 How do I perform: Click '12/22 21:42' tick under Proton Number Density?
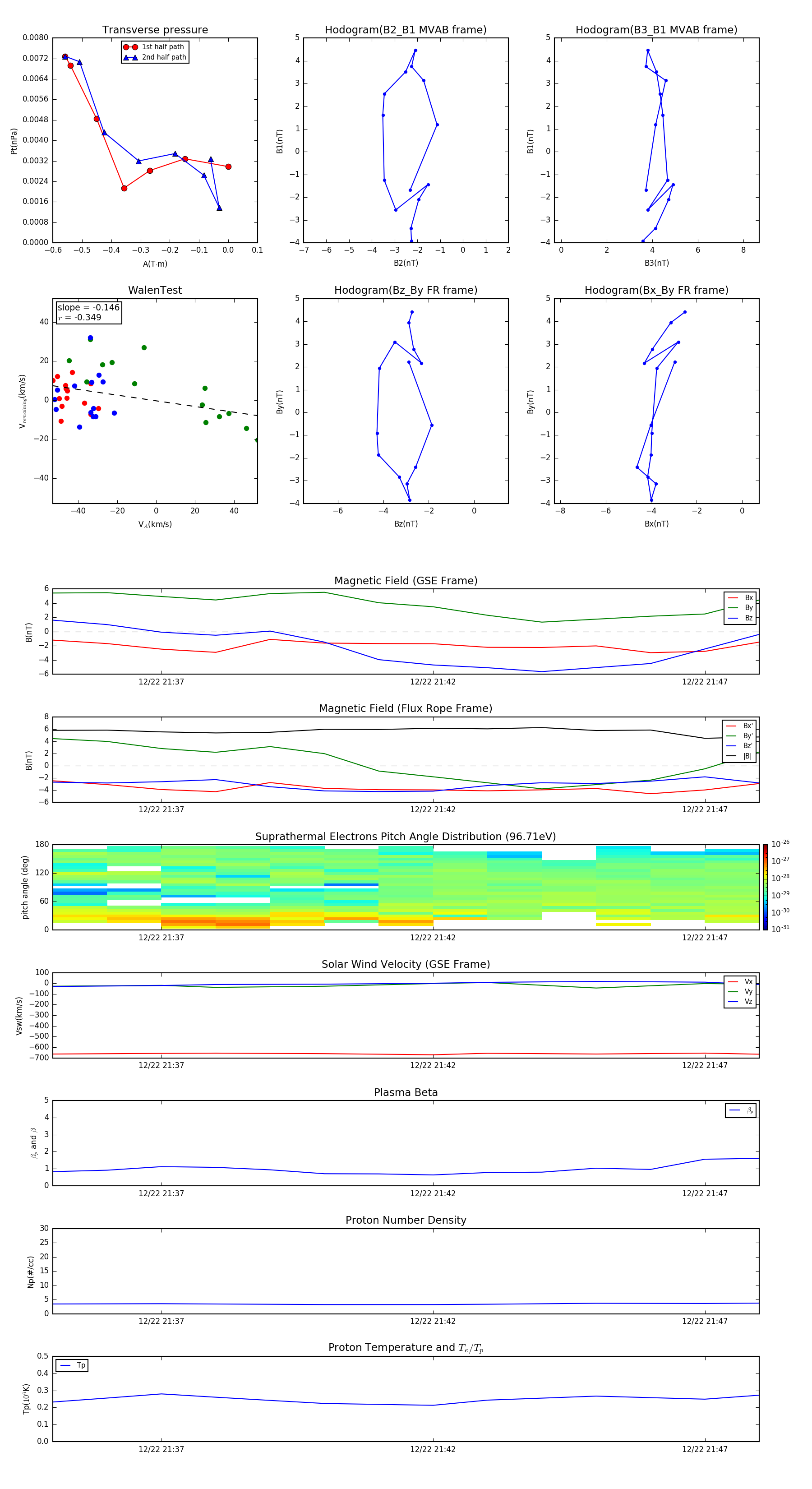click(433, 1321)
